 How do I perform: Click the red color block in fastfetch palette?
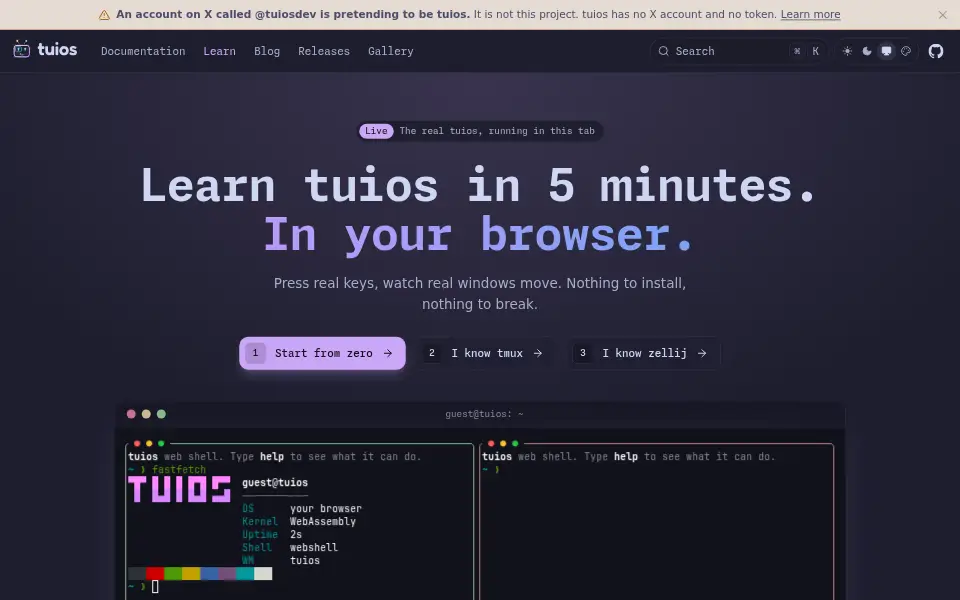155,574
